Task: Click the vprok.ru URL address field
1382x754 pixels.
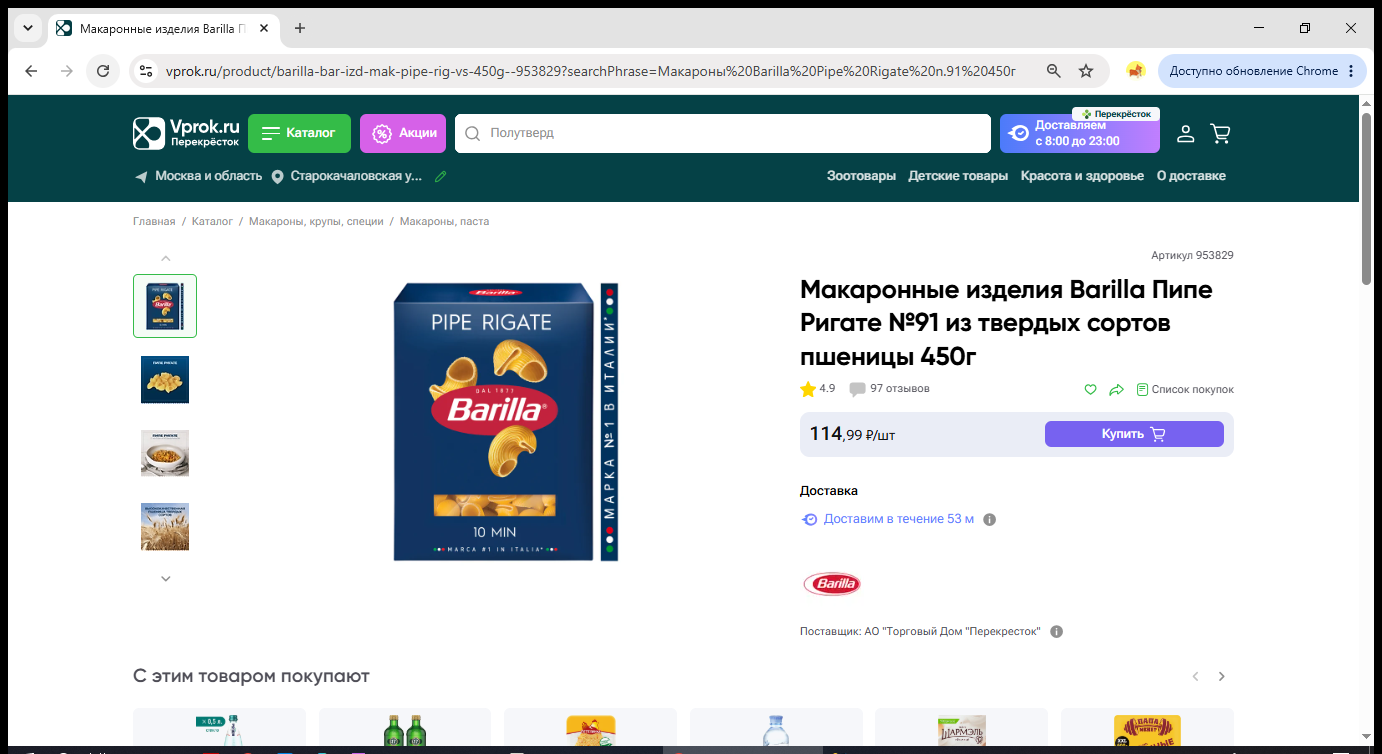Action: point(590,71)
